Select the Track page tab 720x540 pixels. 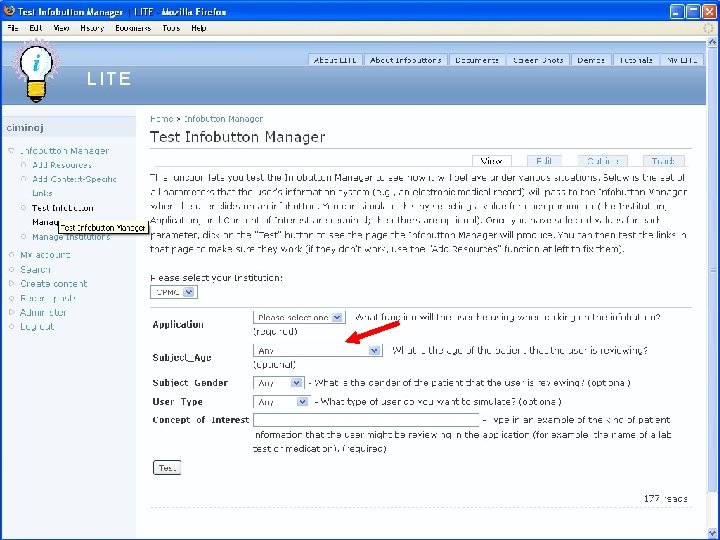[663, 161]
